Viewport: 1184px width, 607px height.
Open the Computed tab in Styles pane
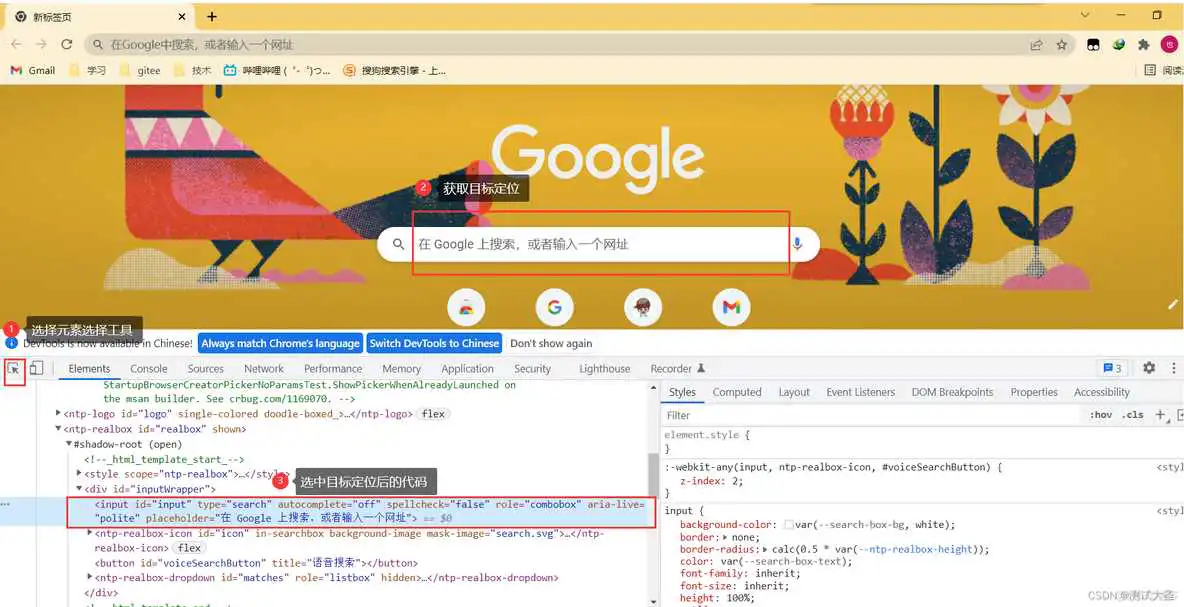tap(737, 391)
